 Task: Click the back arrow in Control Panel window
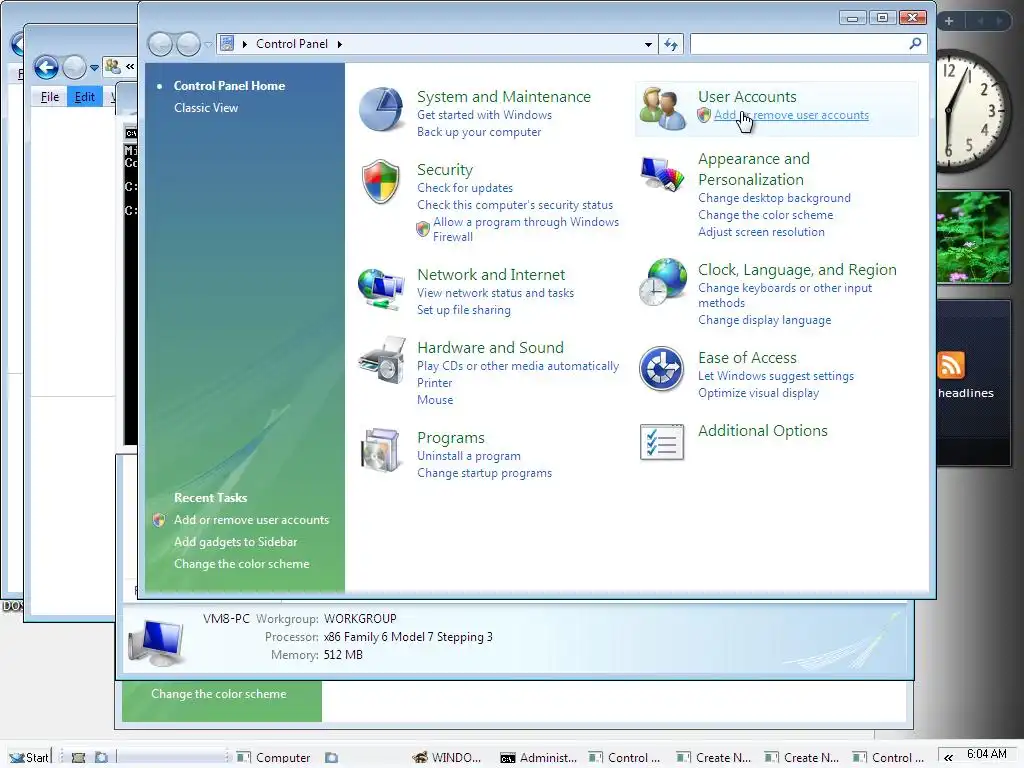pos(161,44)
